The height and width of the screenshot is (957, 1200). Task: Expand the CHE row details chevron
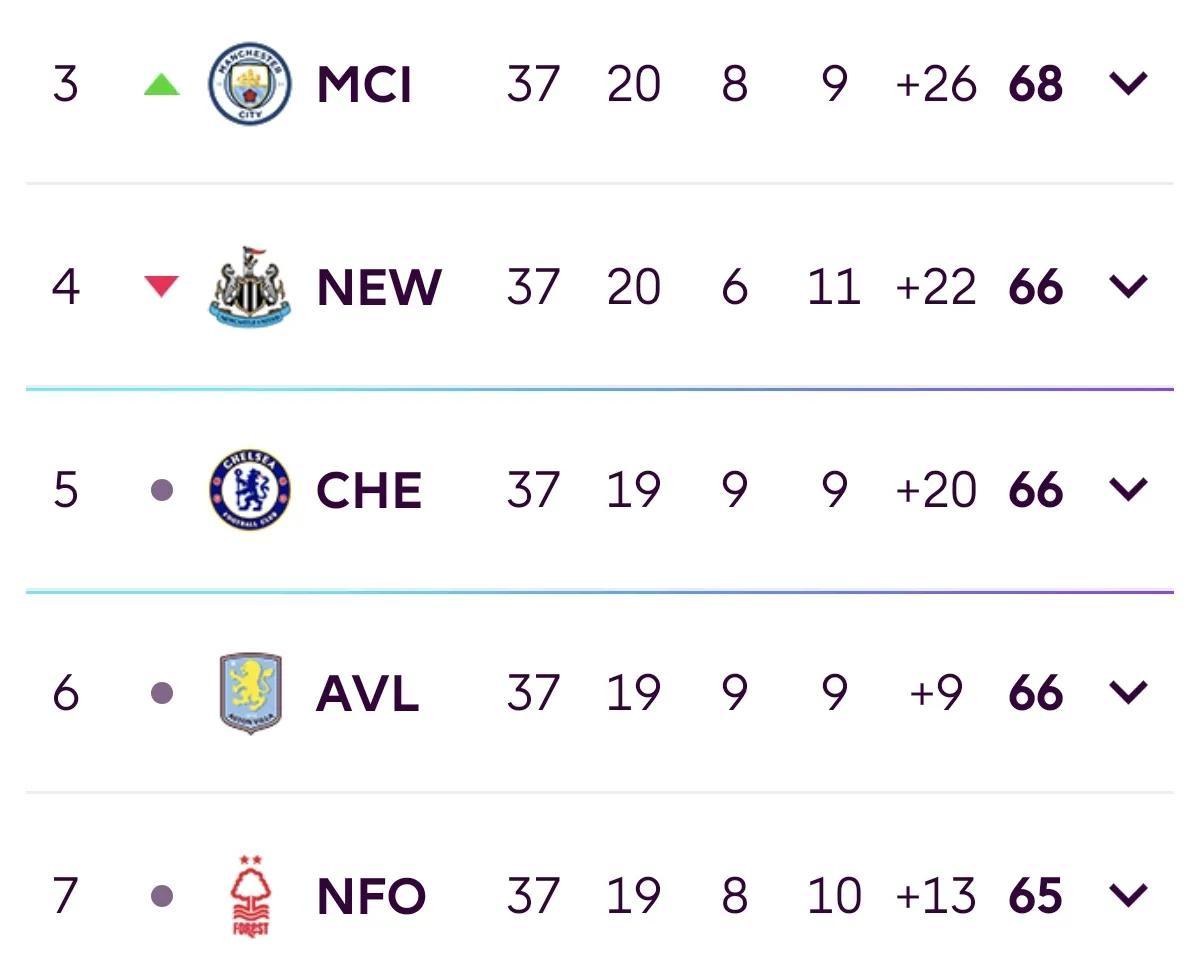click(1128, 490)
